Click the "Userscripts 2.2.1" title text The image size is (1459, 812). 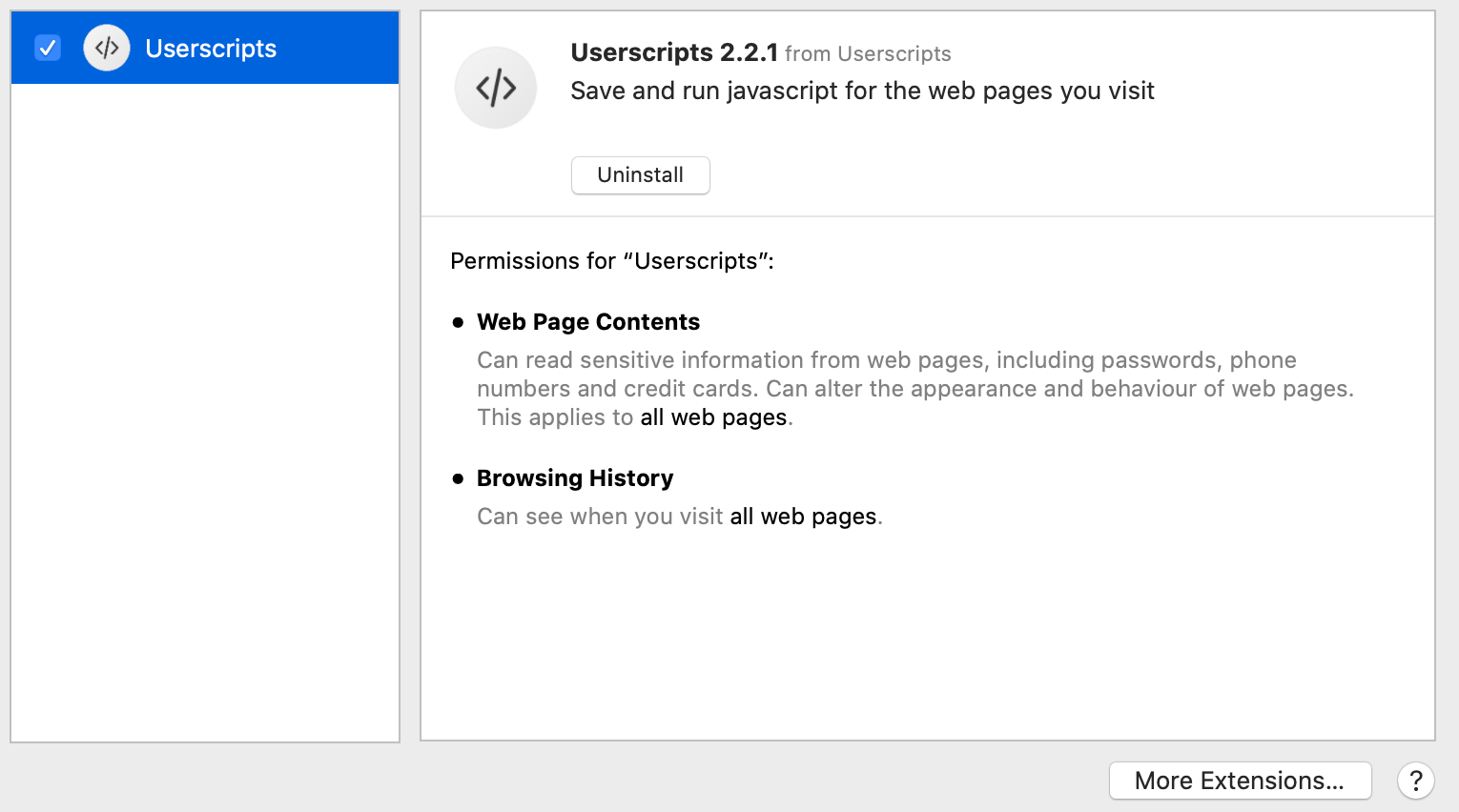click(674, 52)
